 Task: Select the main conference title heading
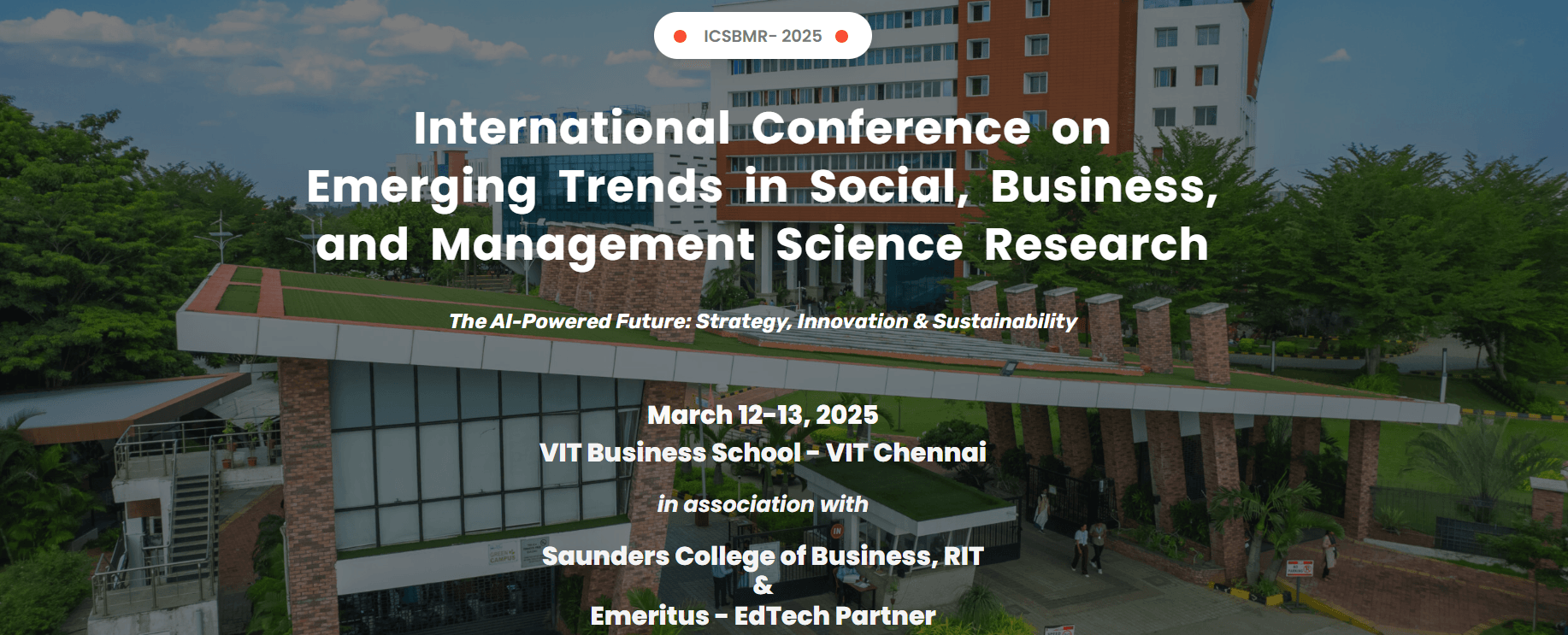[763, 186]
